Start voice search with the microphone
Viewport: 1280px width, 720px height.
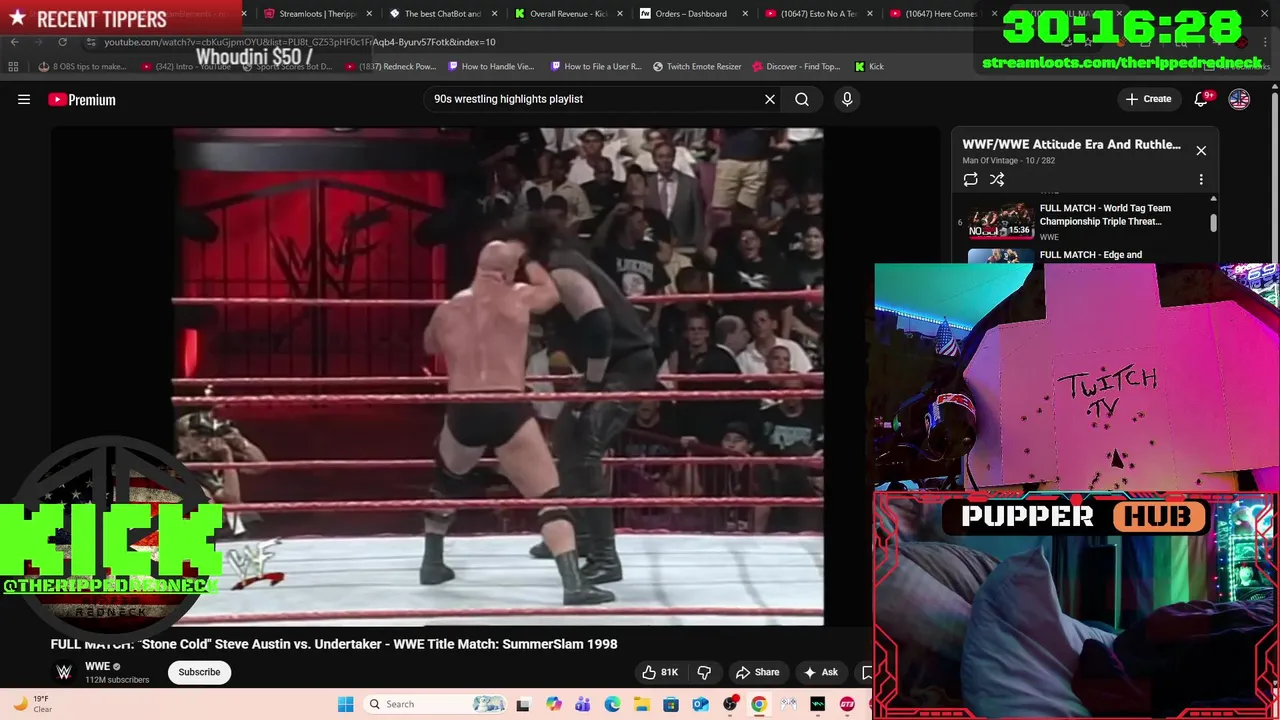pyautogui.click(x=847, y=99)
